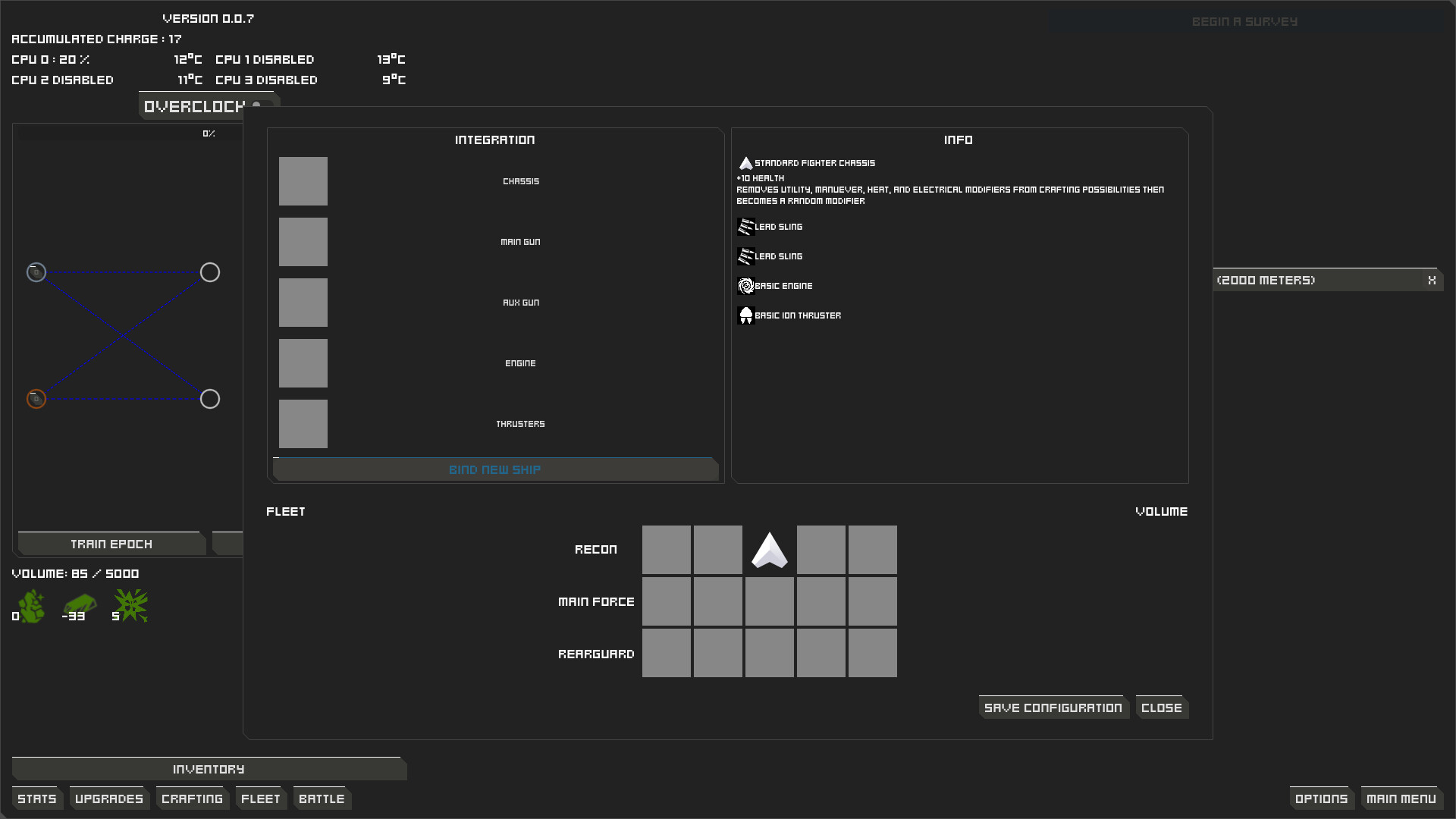This screenshot has height=819, width=1456.
Task: Click the first Lead Sling icon
Action: click(x=745, y=227)
